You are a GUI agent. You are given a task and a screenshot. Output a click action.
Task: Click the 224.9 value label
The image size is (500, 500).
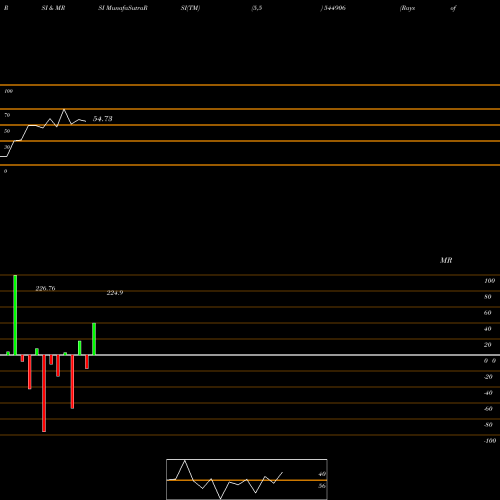click(115, 293)
